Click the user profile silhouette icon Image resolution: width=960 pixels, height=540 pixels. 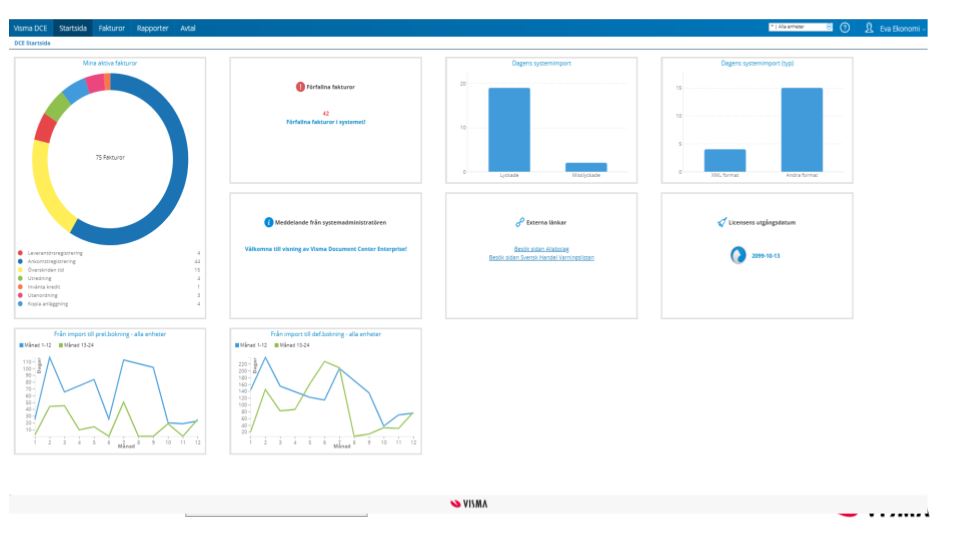[868, 28]
